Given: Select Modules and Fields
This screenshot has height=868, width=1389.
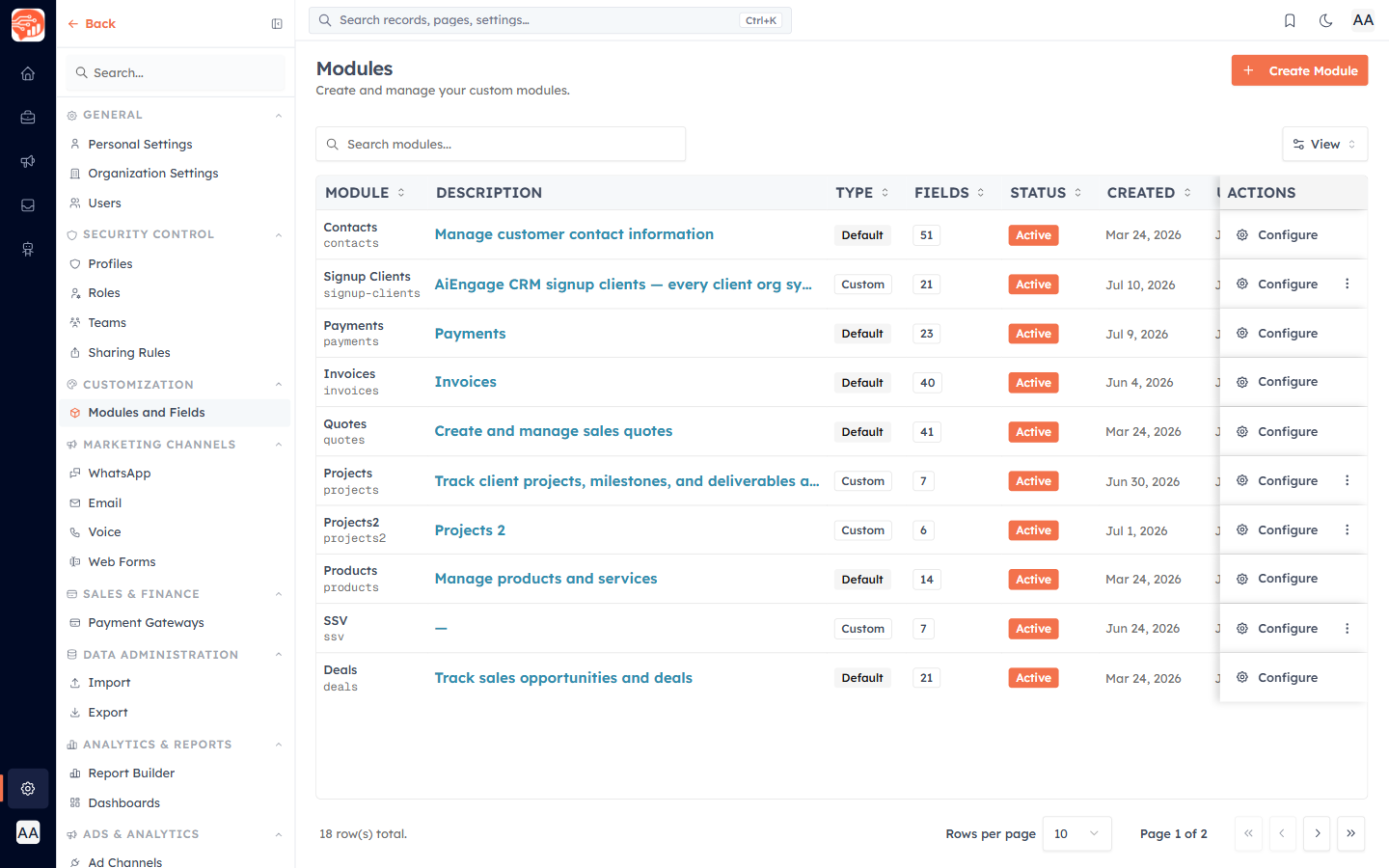Looking at the screenshot, I should point(175,413).
